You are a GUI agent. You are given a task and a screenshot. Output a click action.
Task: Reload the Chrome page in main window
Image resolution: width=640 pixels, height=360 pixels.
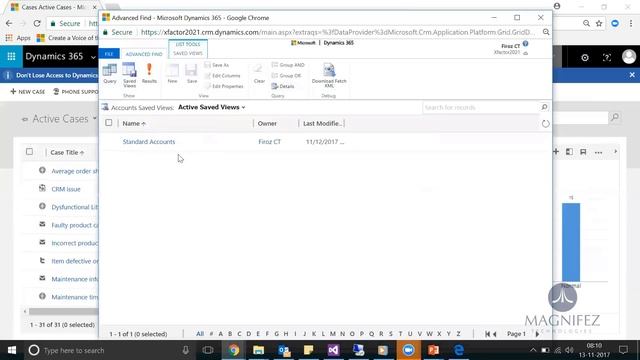[37, 23]
